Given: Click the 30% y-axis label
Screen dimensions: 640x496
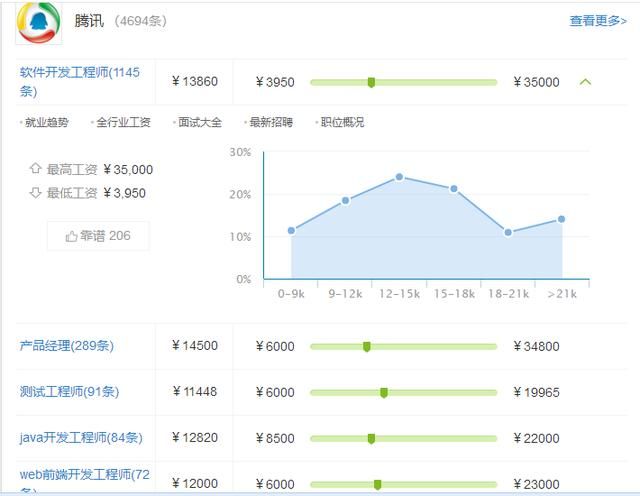Looking at the screenshot, I should (x=240, y=152).
